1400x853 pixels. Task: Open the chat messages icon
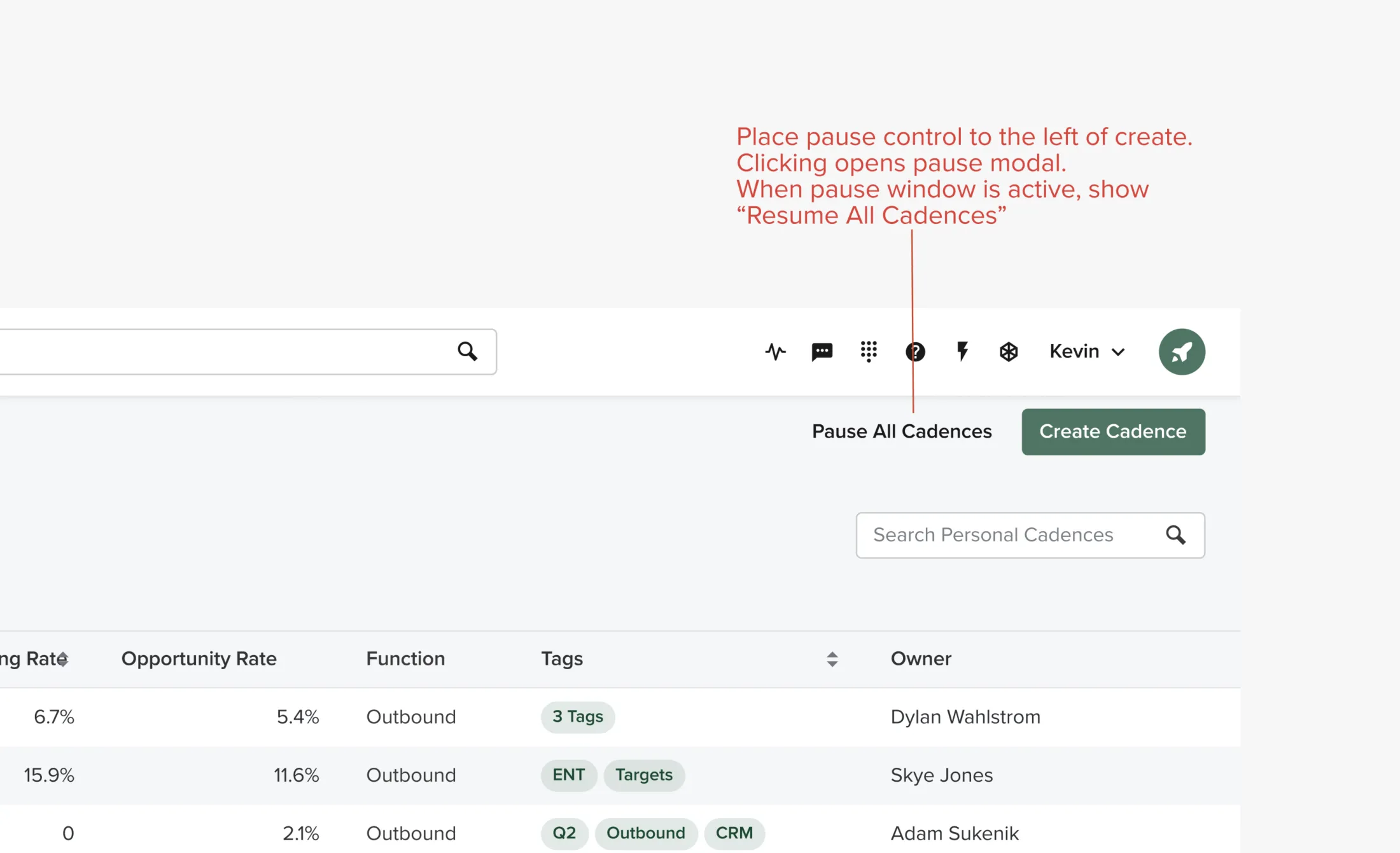point(822,352)
